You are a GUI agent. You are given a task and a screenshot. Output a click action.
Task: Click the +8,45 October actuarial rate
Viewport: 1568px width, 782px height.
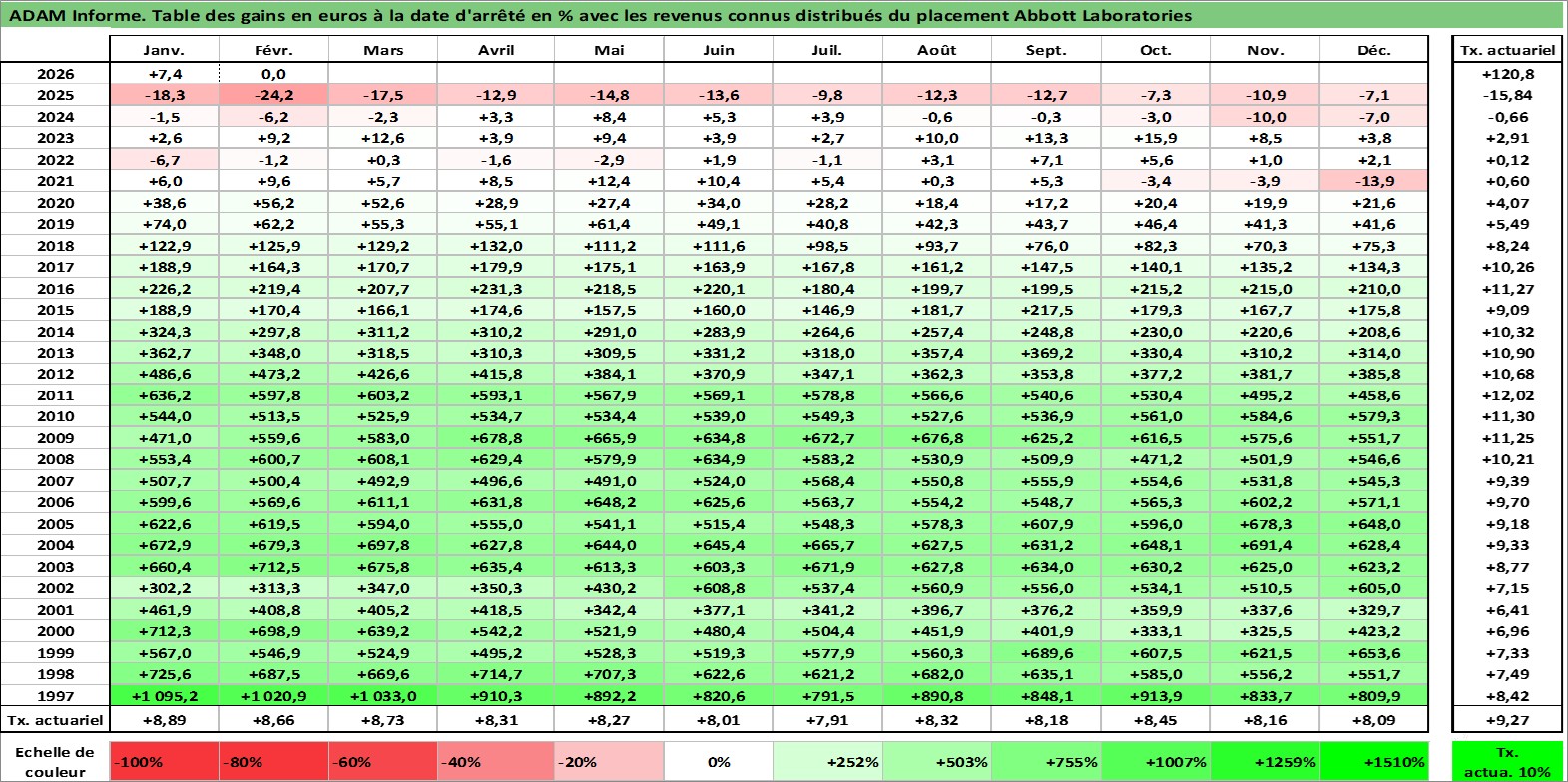[1156, 720]
